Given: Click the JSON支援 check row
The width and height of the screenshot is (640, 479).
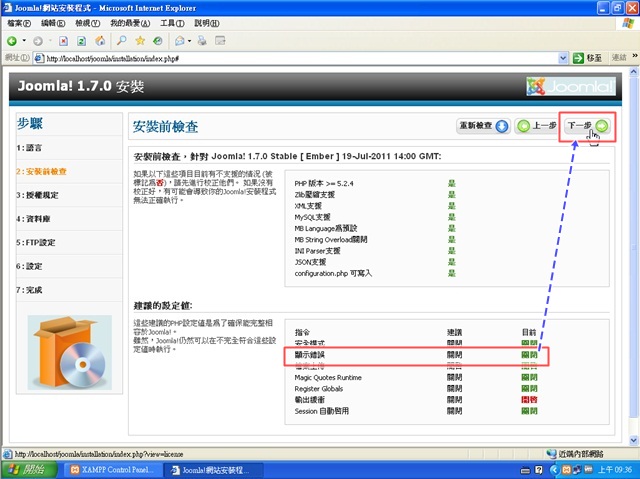Looking at the screenshot, I should point(375,262).
